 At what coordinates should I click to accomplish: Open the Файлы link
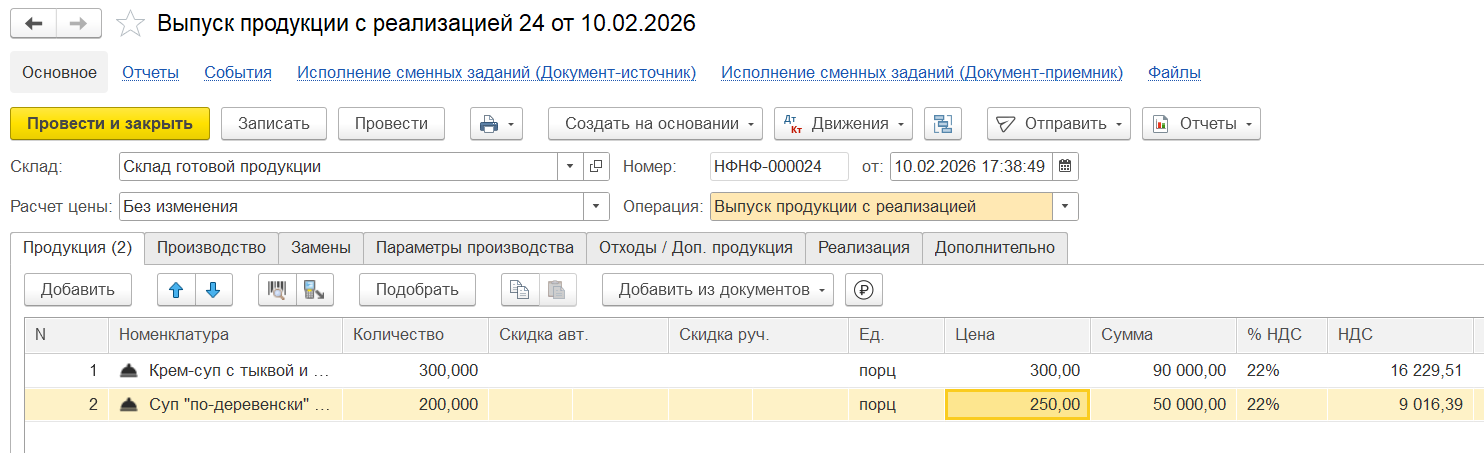tap(1174, 72)
